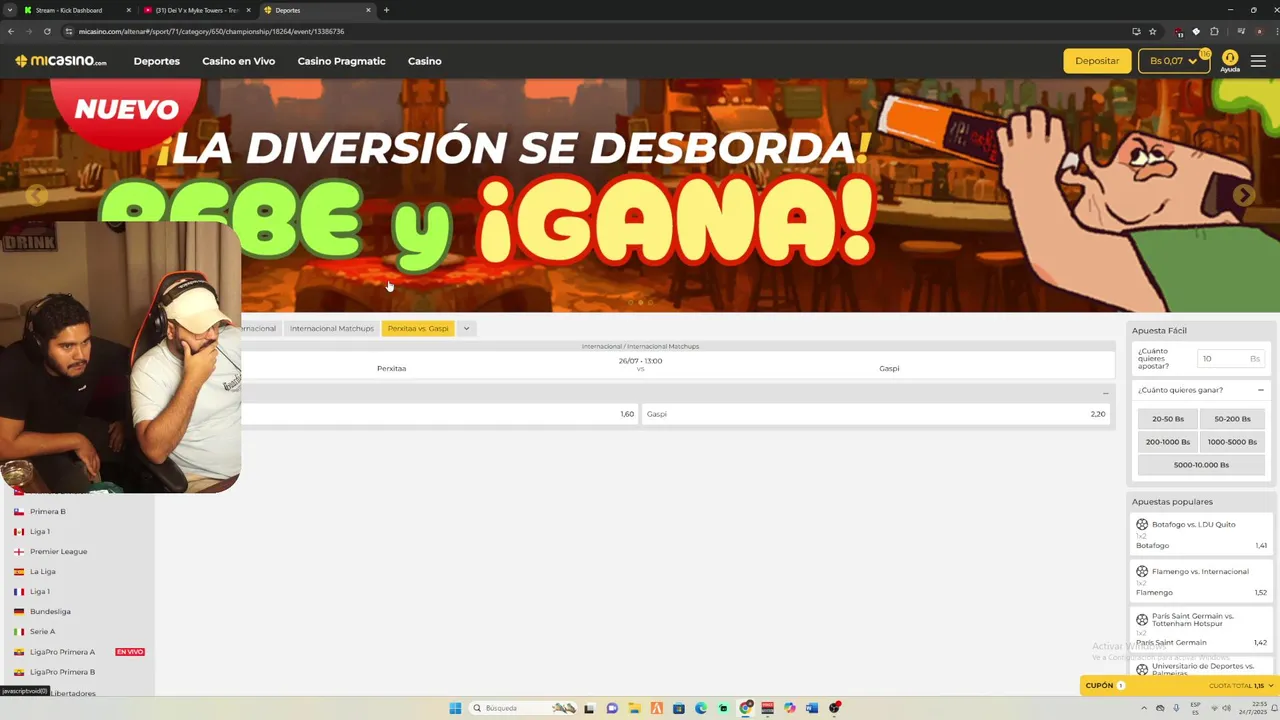Open Casino en Vivo section
The image size is (1280, 720).
click(238, 61)
